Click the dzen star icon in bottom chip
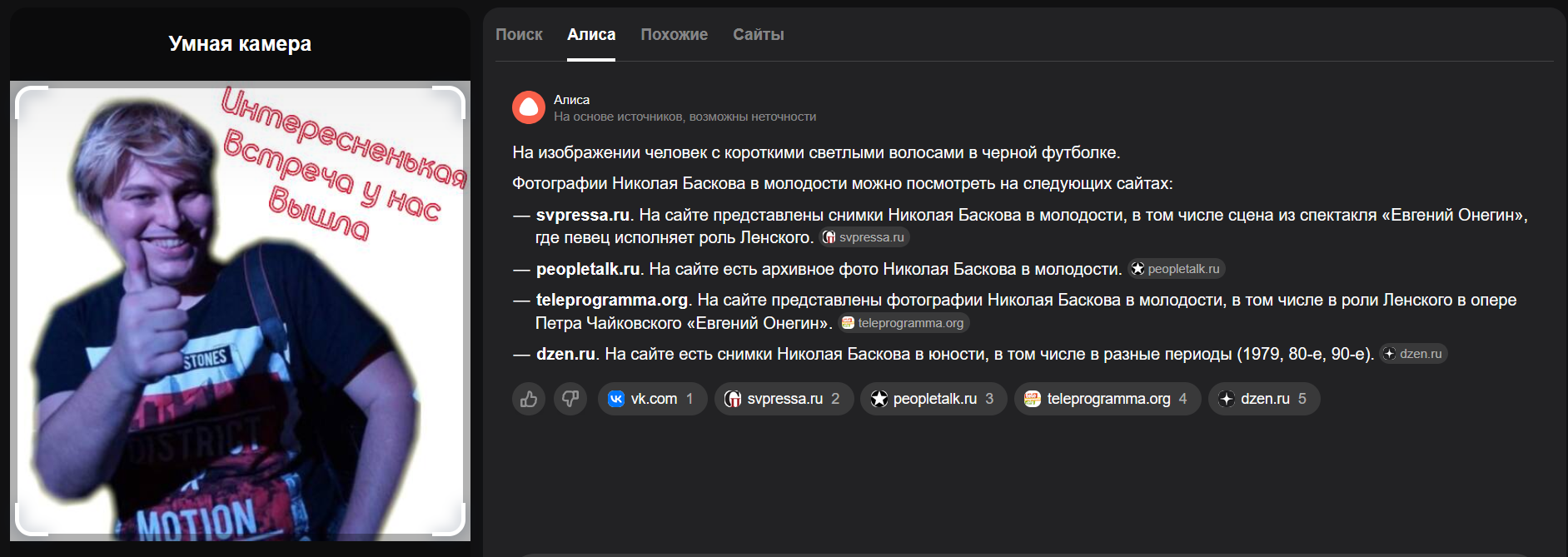Viewport: 1568px width, 557px height. click(x=1227, y=399)
